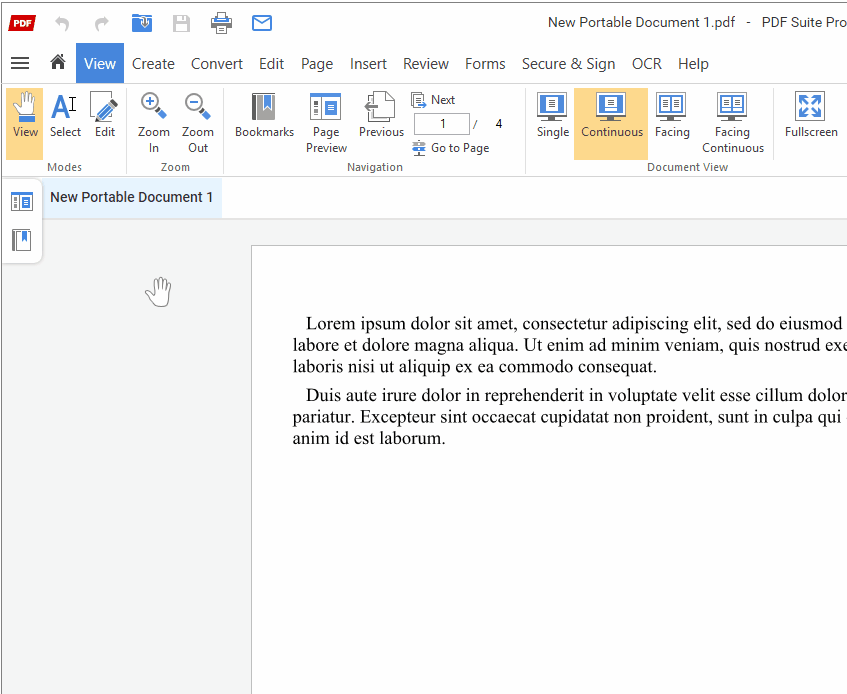This screenshot has height=694, width=847.
Task: Go to the Home screen icon
Action: tap(58, 62)
